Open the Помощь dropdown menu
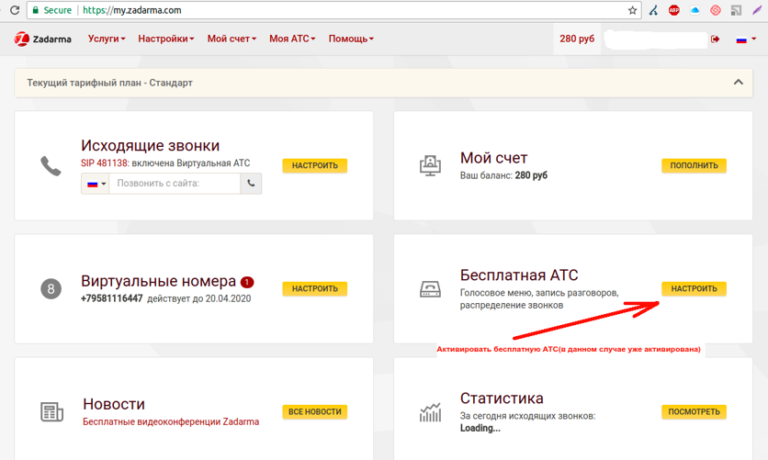This screenshot has height=460, width=768. coord(351,39)
